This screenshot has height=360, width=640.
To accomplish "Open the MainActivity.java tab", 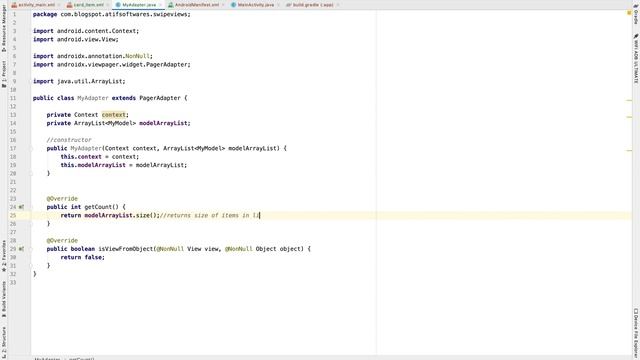I will click(x=256, y=5).
